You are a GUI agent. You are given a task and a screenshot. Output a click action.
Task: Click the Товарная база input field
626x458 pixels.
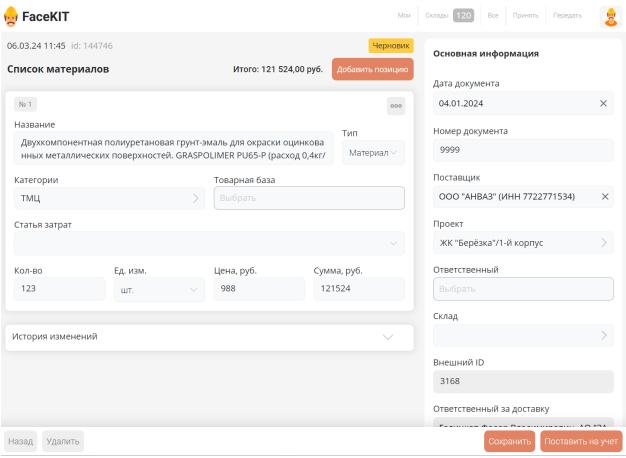(x=308, y=198)
